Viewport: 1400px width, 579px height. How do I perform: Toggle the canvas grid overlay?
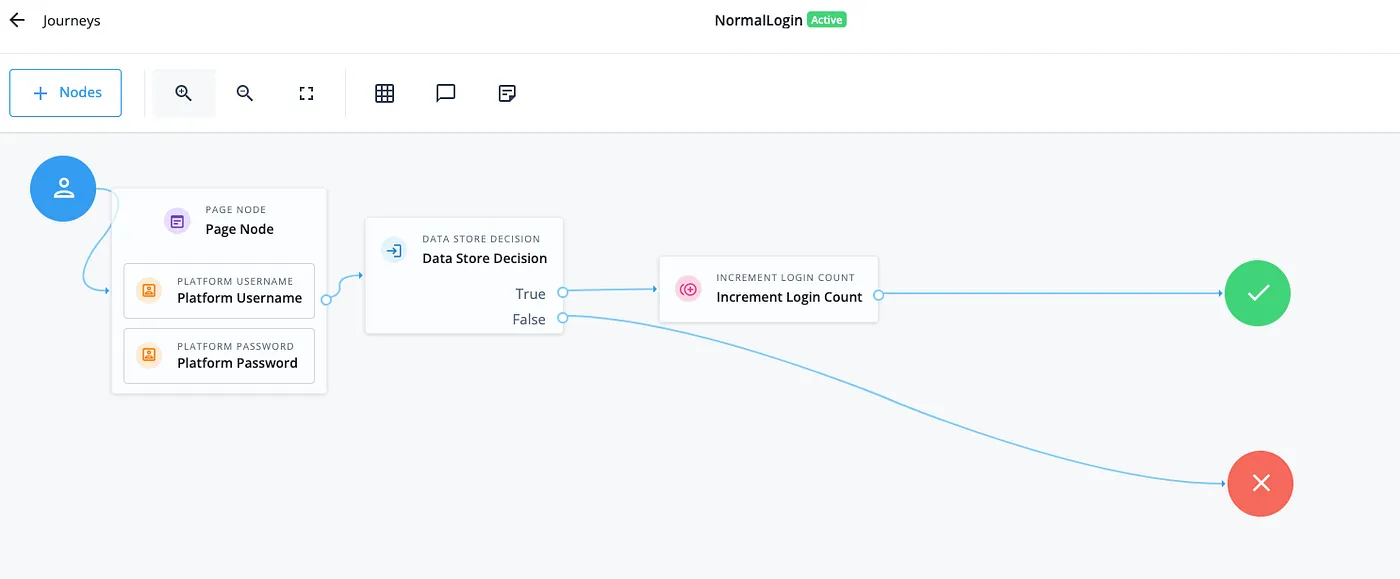[385, 92]
